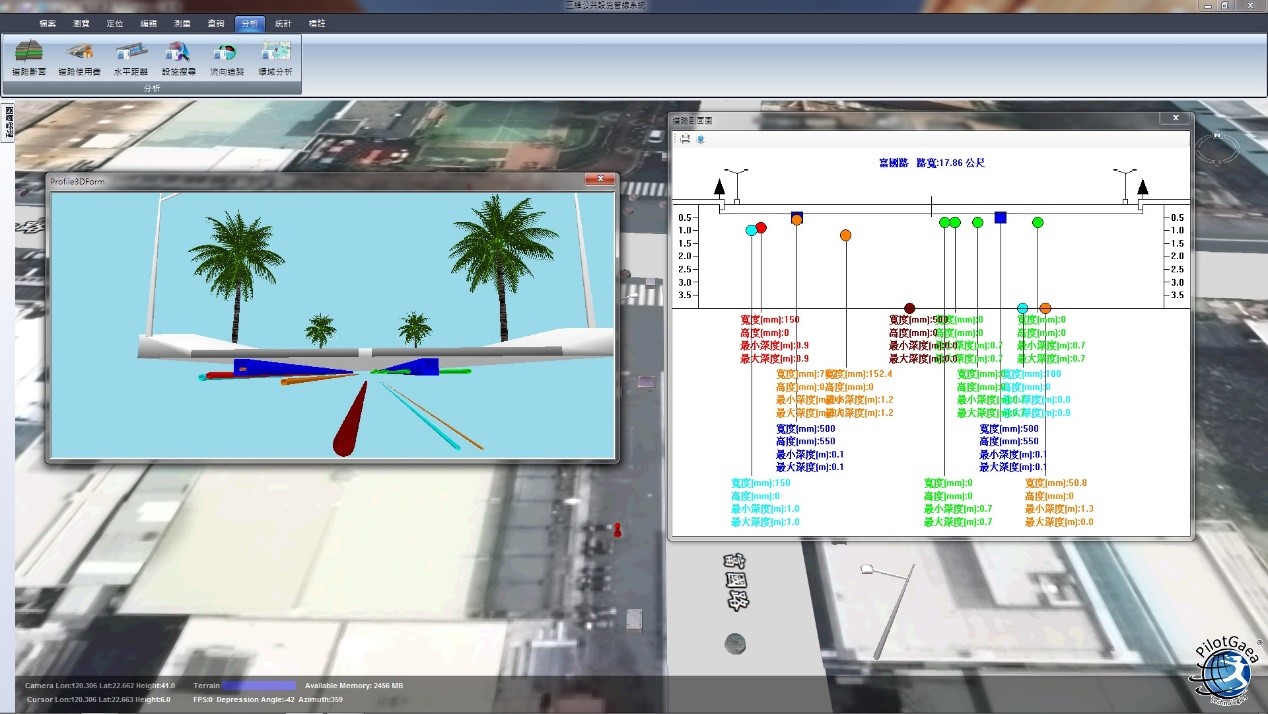This screenshot has width=1268, height=714.
Task: Open the 標註 ribbon tab
Action: click(x=317, y=23)
